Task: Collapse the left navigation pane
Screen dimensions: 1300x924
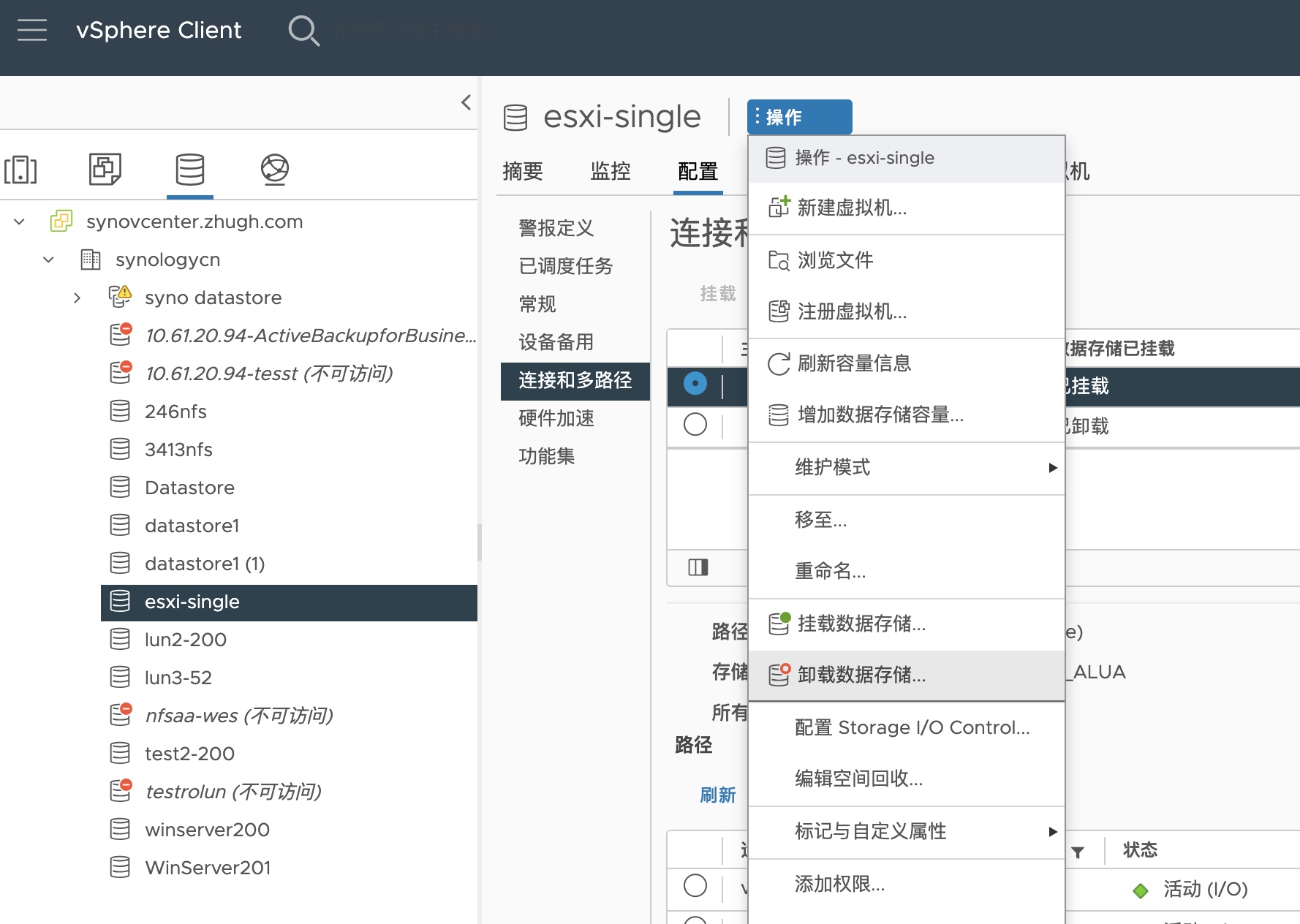Action: tap(466, 102)
